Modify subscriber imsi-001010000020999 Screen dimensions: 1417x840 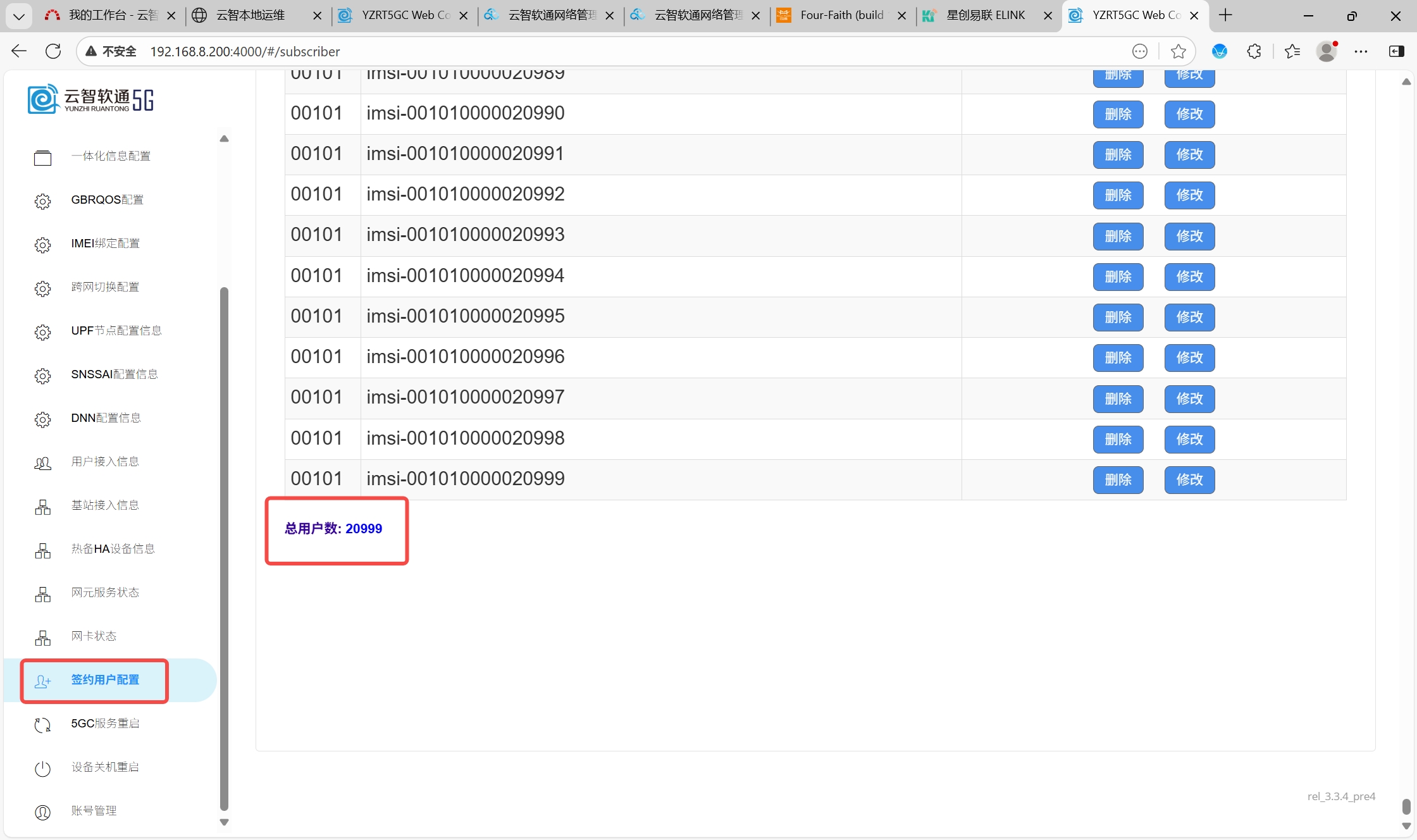point(1189,479)
